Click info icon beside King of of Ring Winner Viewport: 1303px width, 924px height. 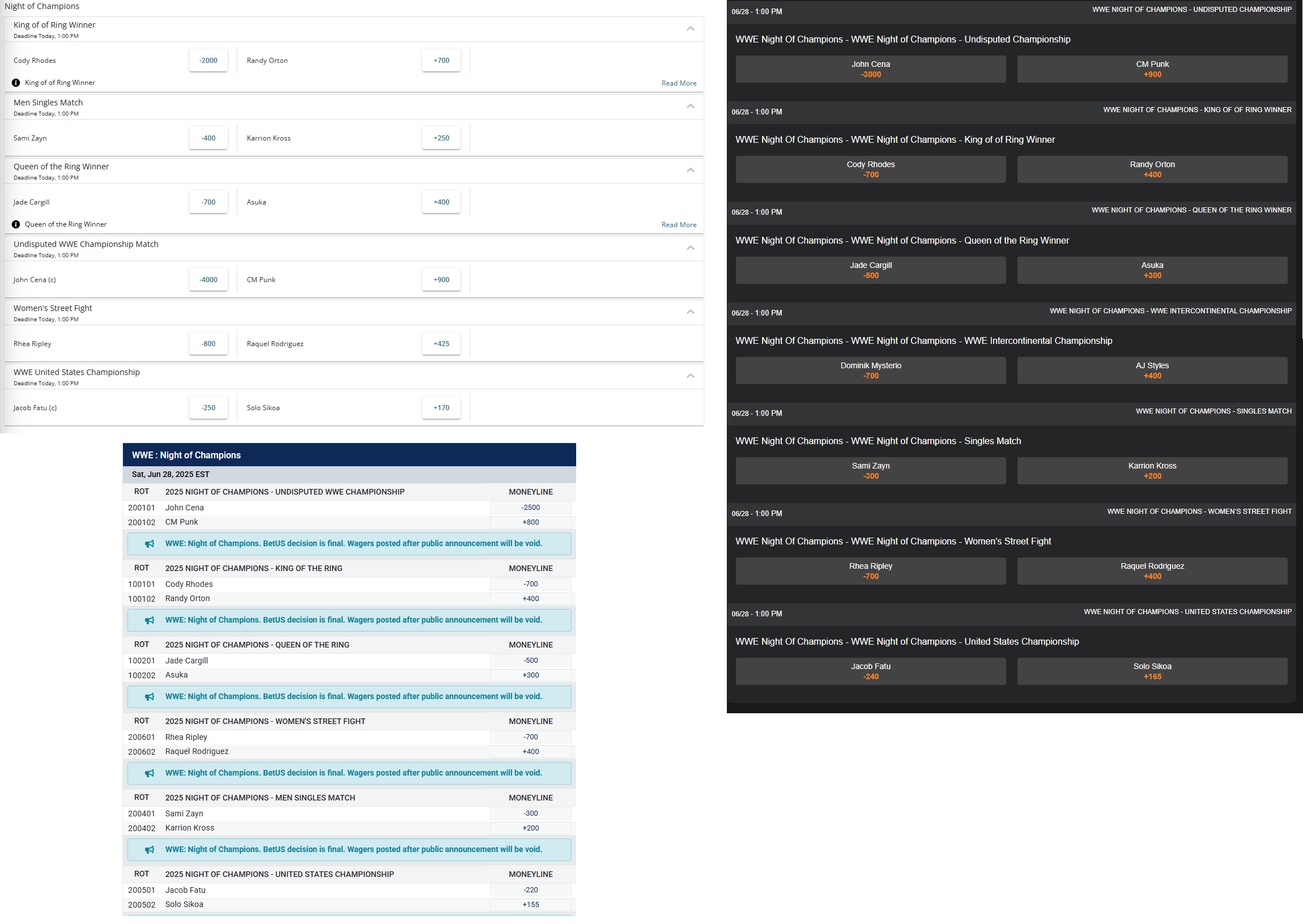(x=16, y=83)
